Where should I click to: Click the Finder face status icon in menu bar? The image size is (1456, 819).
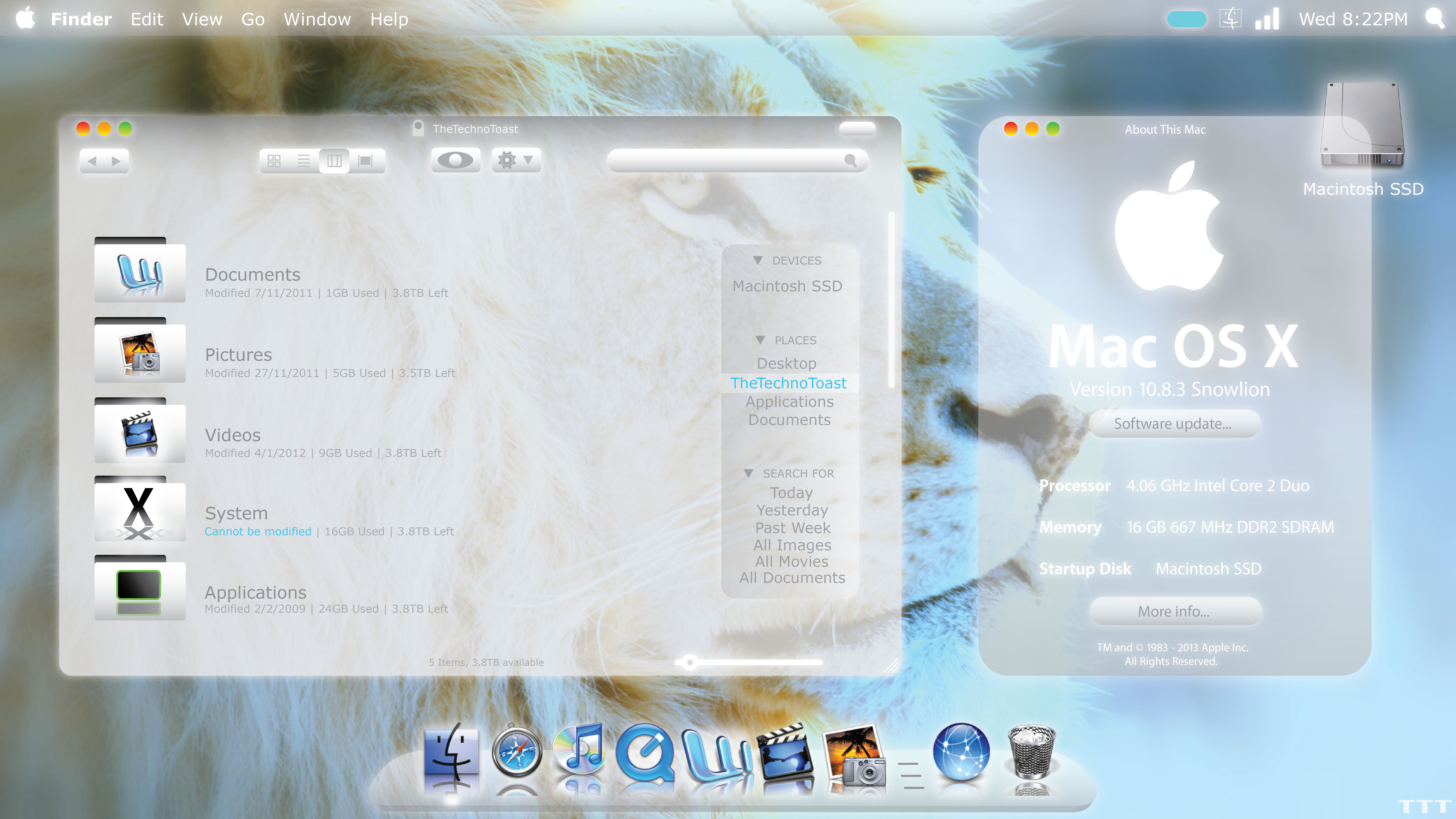pyautogui.click(x=1230, y=19)
